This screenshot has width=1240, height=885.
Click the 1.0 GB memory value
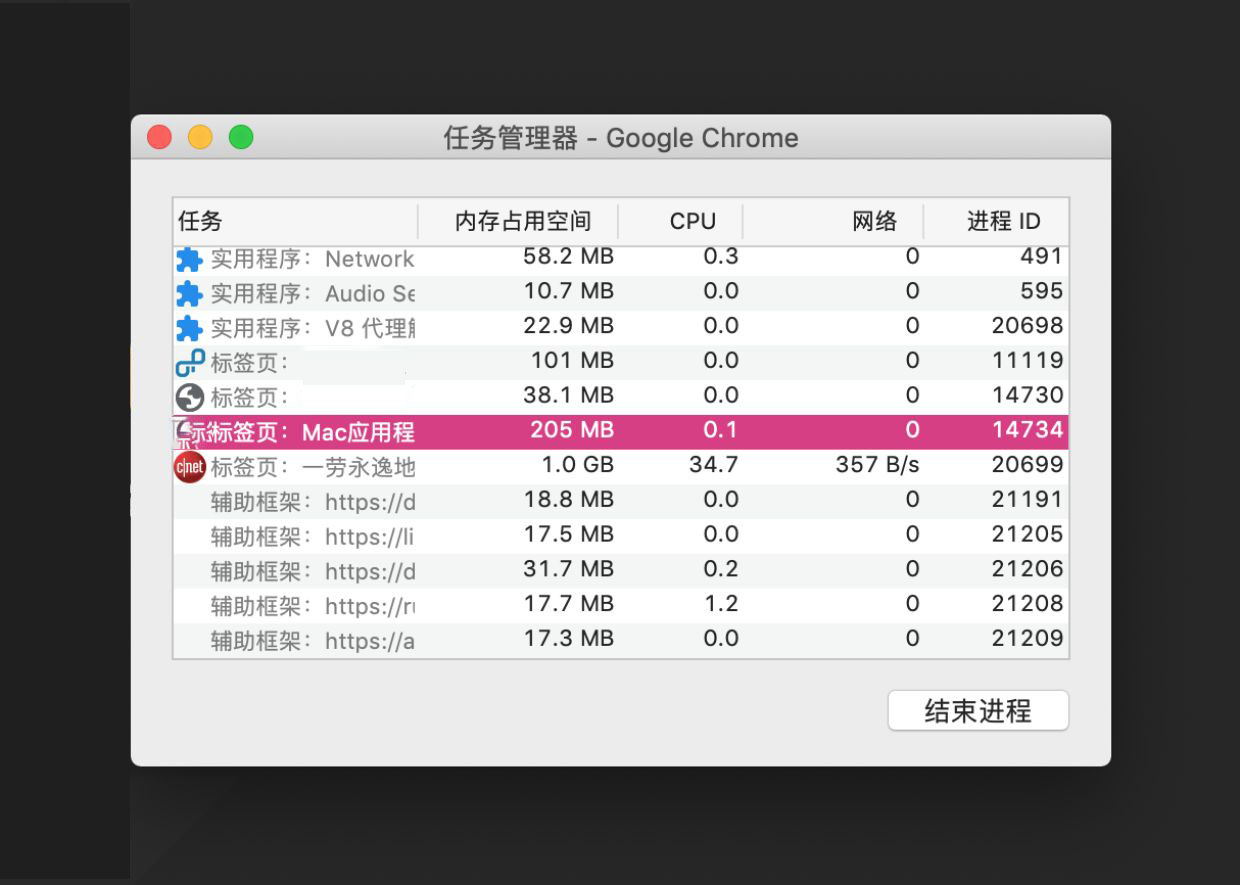pos(578,465)
